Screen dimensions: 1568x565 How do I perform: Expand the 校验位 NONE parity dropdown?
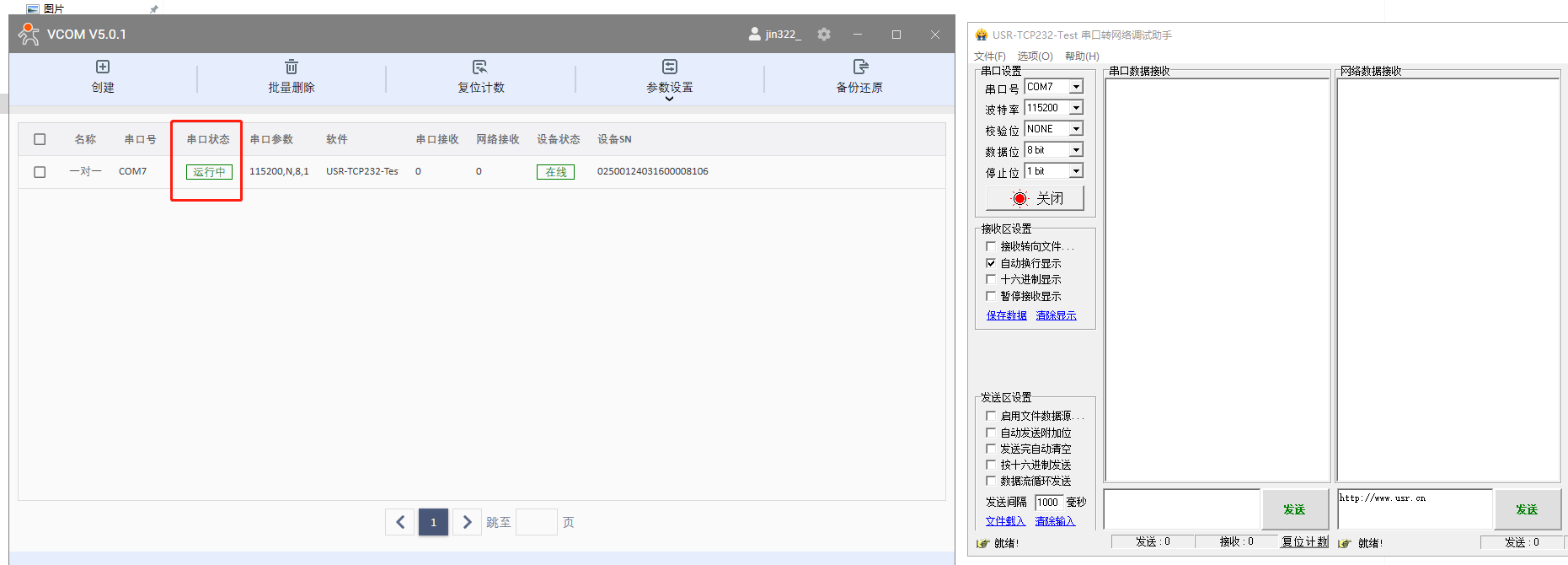pyautogui.click(x=1076, y=129)
